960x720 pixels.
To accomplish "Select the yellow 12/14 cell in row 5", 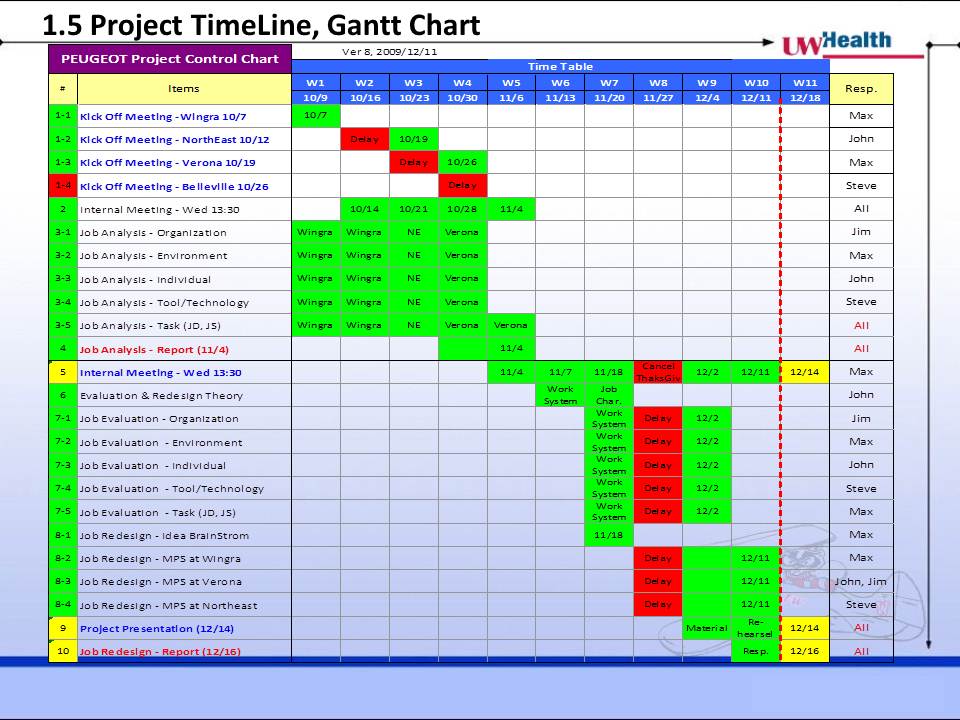I will pyautogui.click(x=805, y=372).
